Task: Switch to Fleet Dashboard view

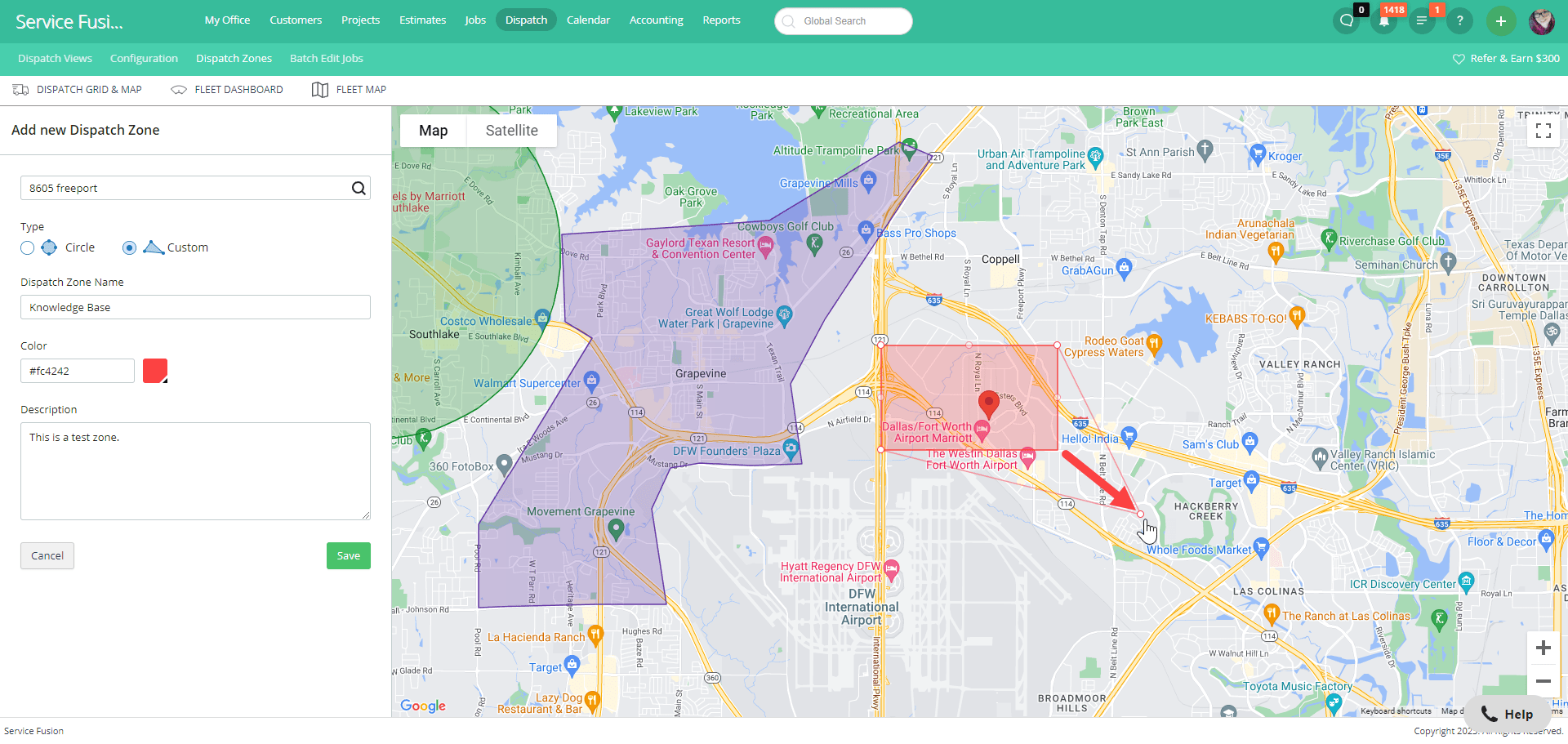Action: [227, 90]
